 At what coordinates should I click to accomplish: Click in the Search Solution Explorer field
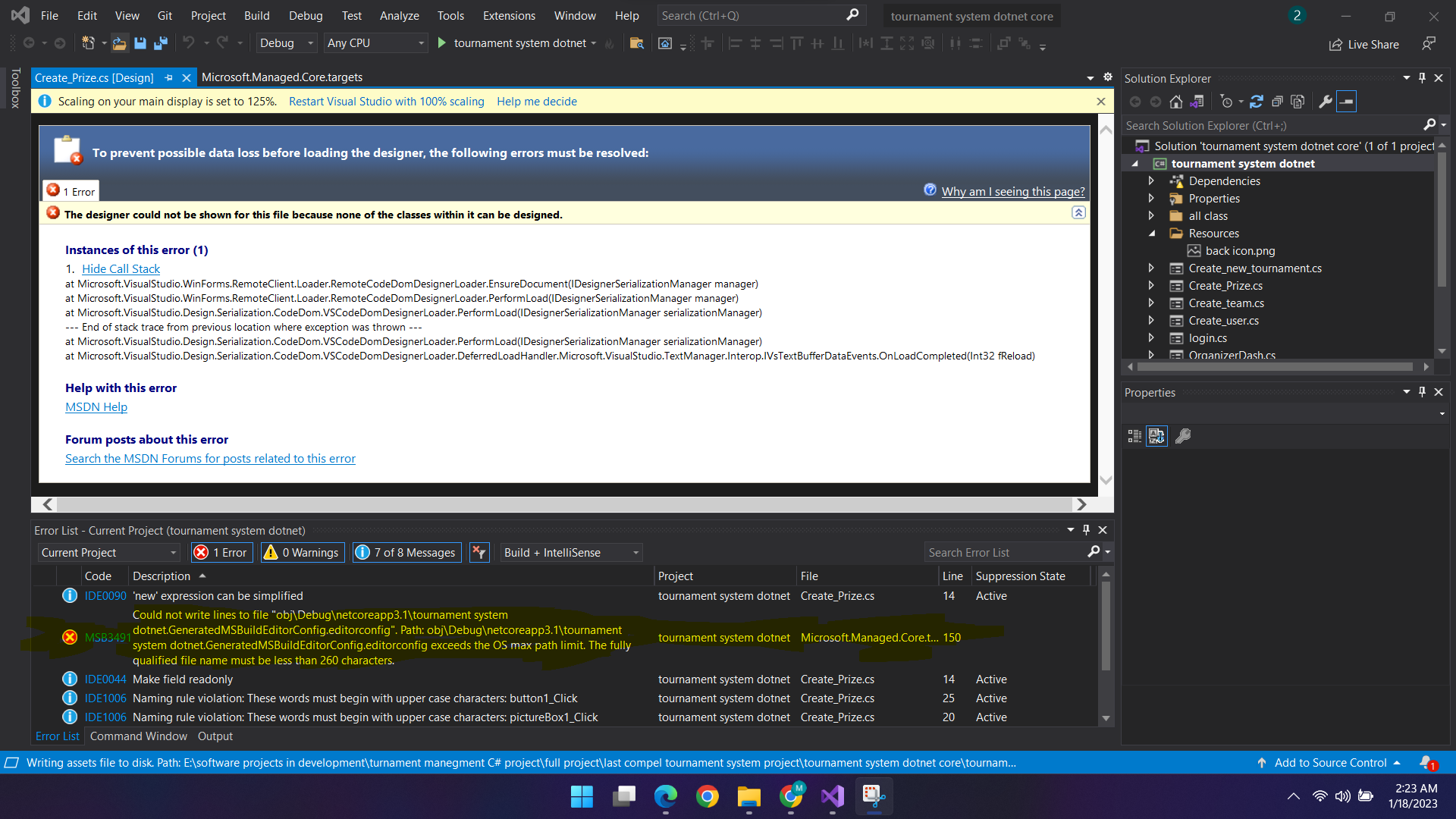point(1272,126)
